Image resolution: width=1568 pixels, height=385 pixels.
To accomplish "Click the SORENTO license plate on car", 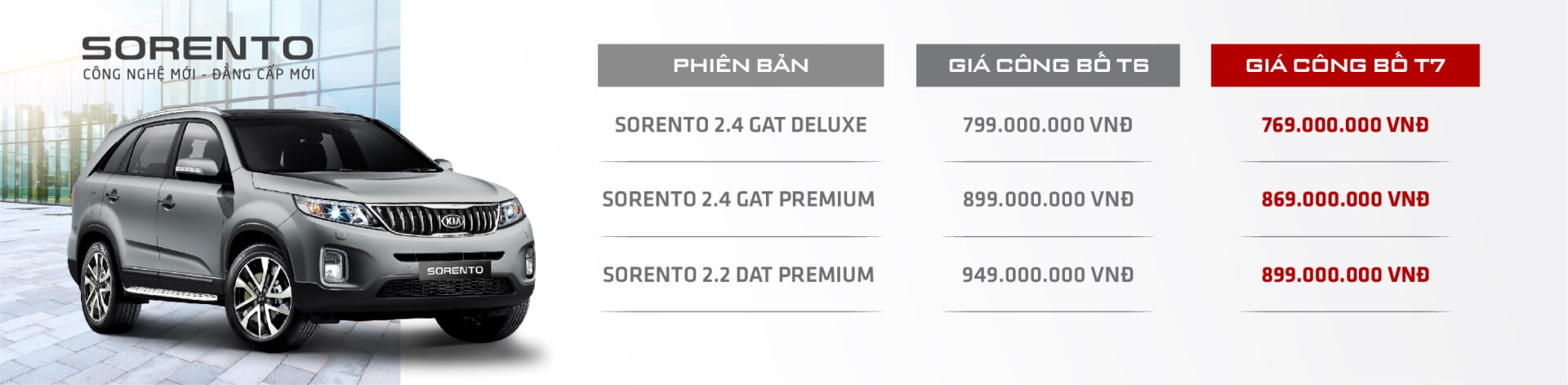I will [455, 271].
